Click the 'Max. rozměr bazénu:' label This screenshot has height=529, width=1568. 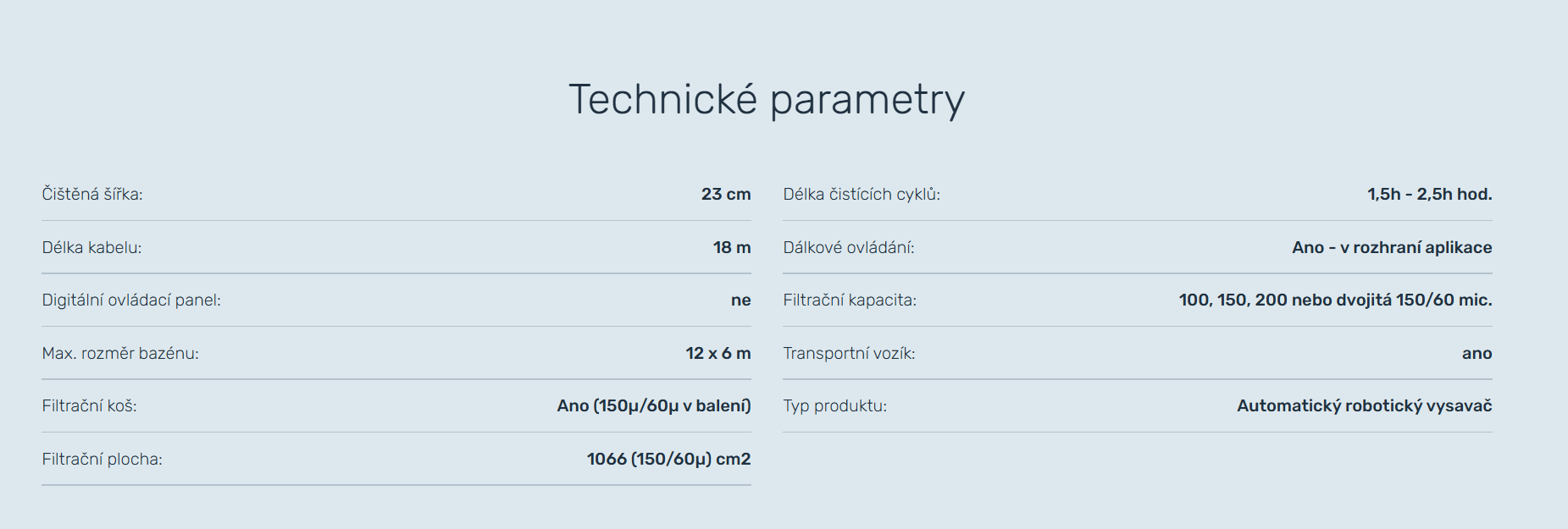(120, 354)
